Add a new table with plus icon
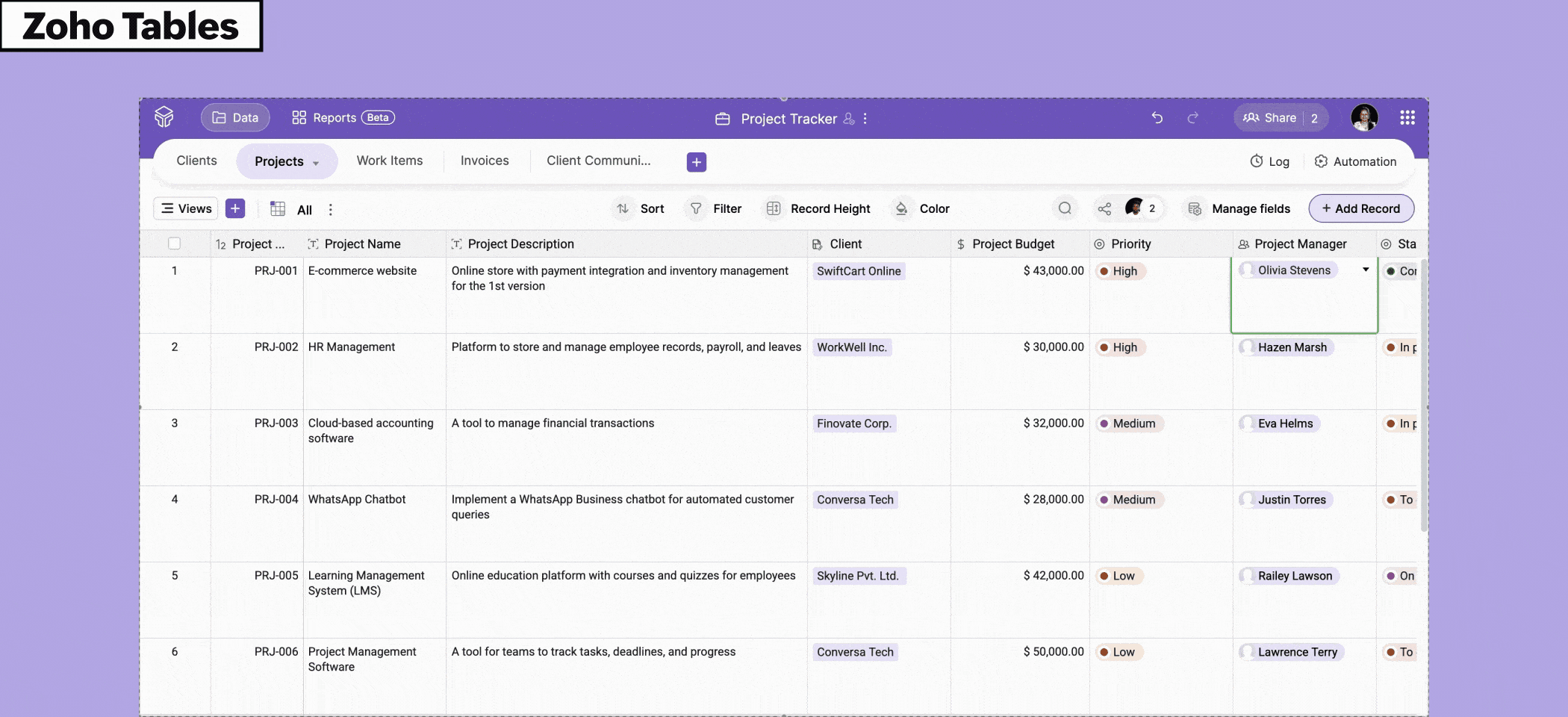The width and height of the screenshot is (1568, 717). (697, 162)
